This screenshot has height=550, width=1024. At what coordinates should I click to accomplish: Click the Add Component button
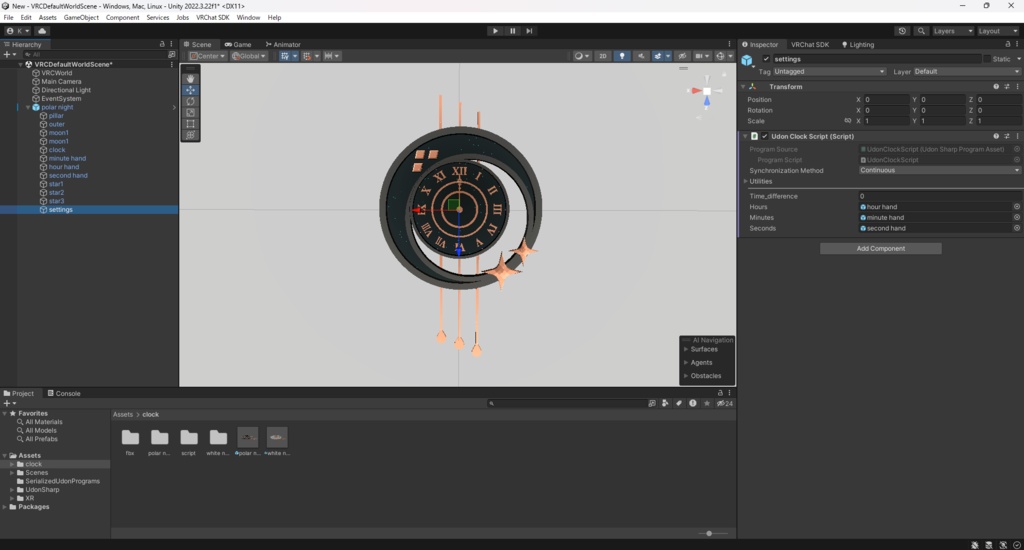(880, 248)
